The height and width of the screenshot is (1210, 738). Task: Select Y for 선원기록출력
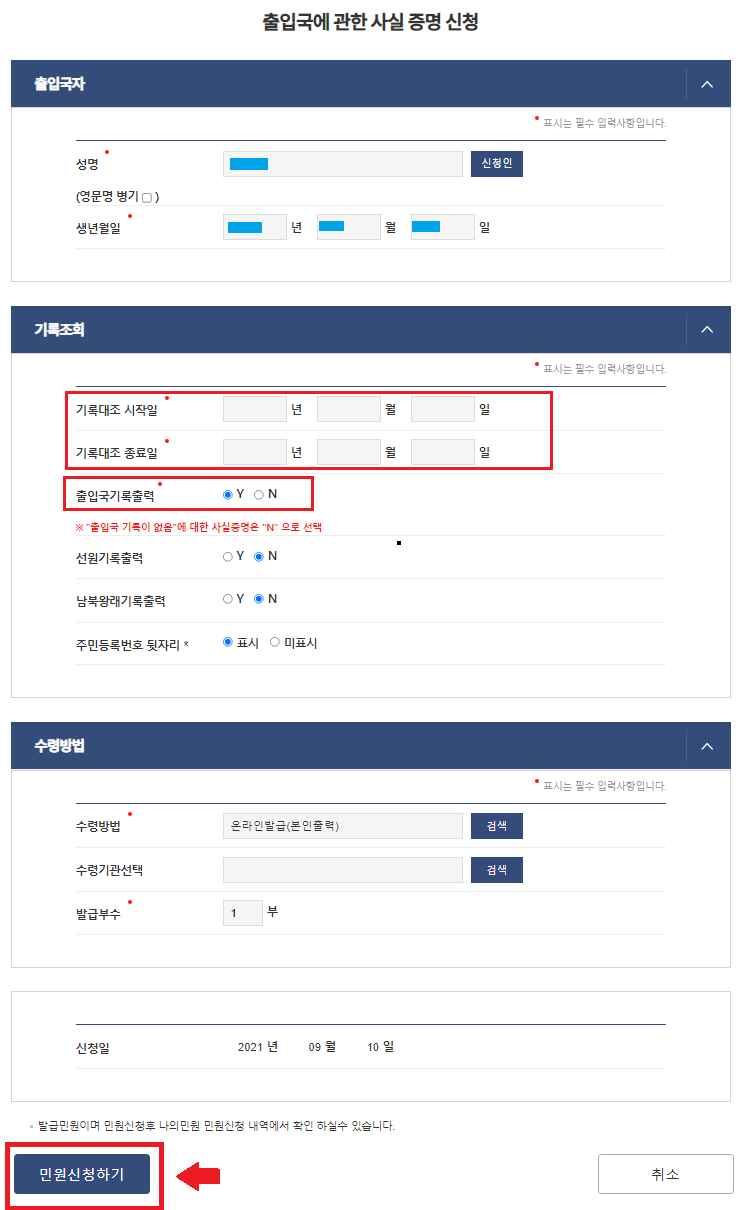click(x=228, y=557)
